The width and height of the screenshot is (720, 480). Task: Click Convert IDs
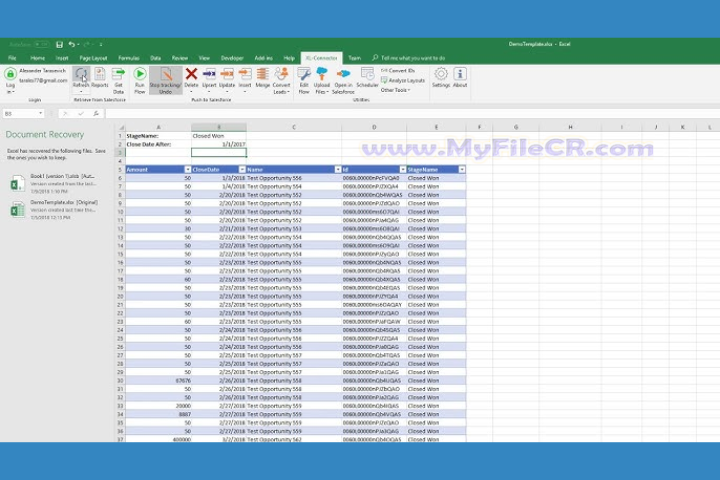pyautogui.click(x=398, y=71)
